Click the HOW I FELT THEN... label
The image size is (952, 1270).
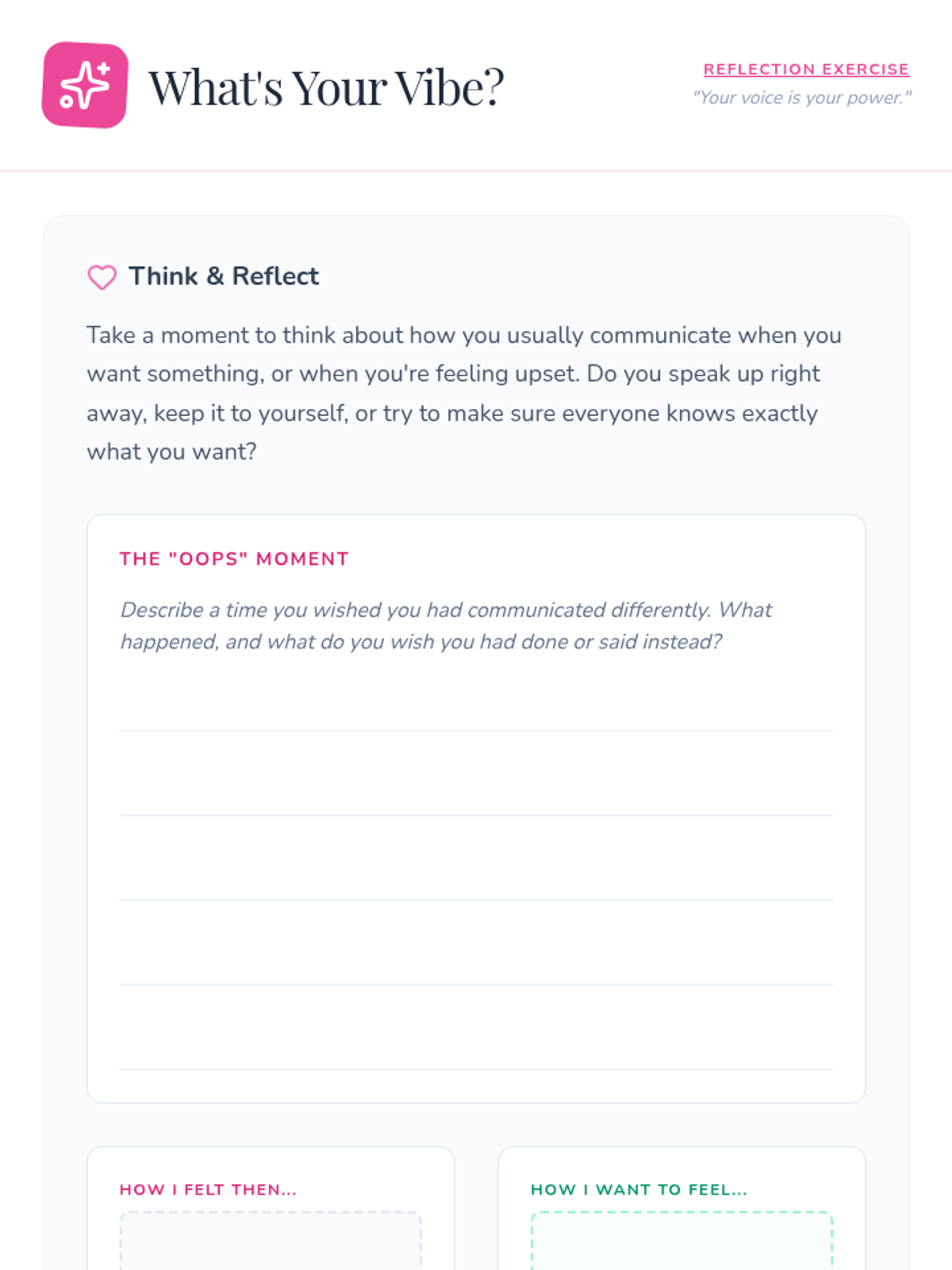[208, 1190]
